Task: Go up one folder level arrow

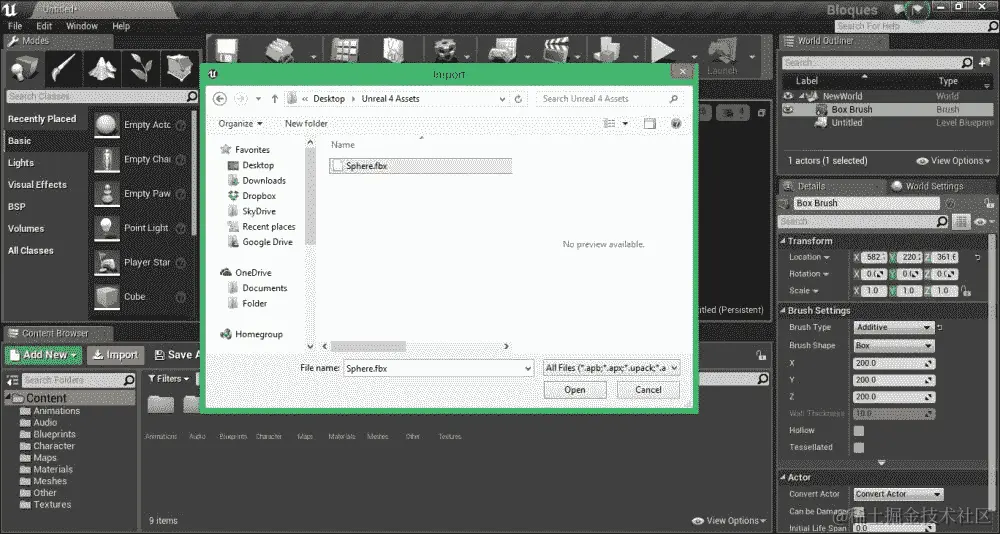Action: click(x=274, y=99)
